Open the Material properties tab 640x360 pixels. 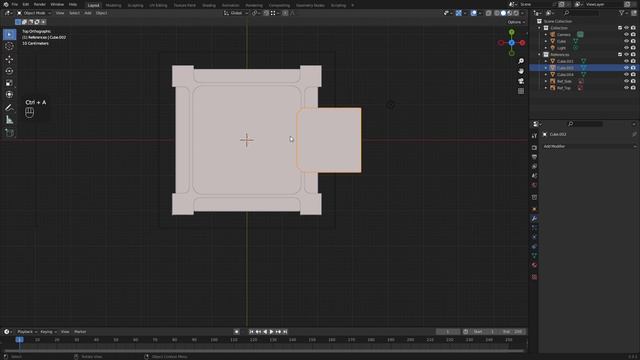tap(534, 265)
